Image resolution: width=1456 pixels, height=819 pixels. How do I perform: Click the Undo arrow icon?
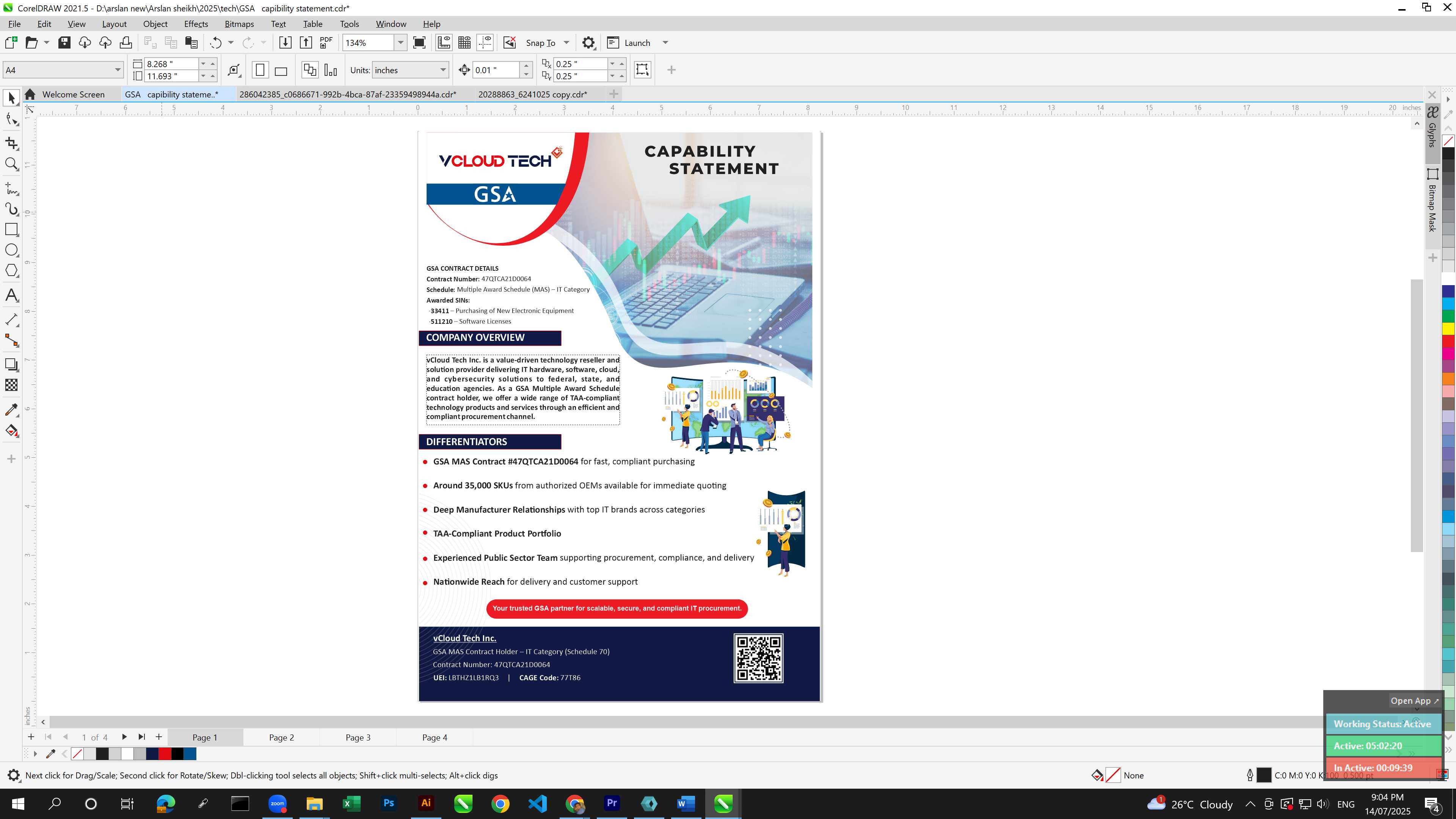click(215, 43)
